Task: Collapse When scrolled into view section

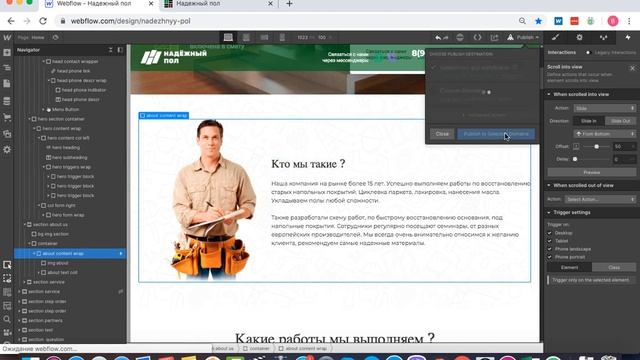Action: (549, 94)
